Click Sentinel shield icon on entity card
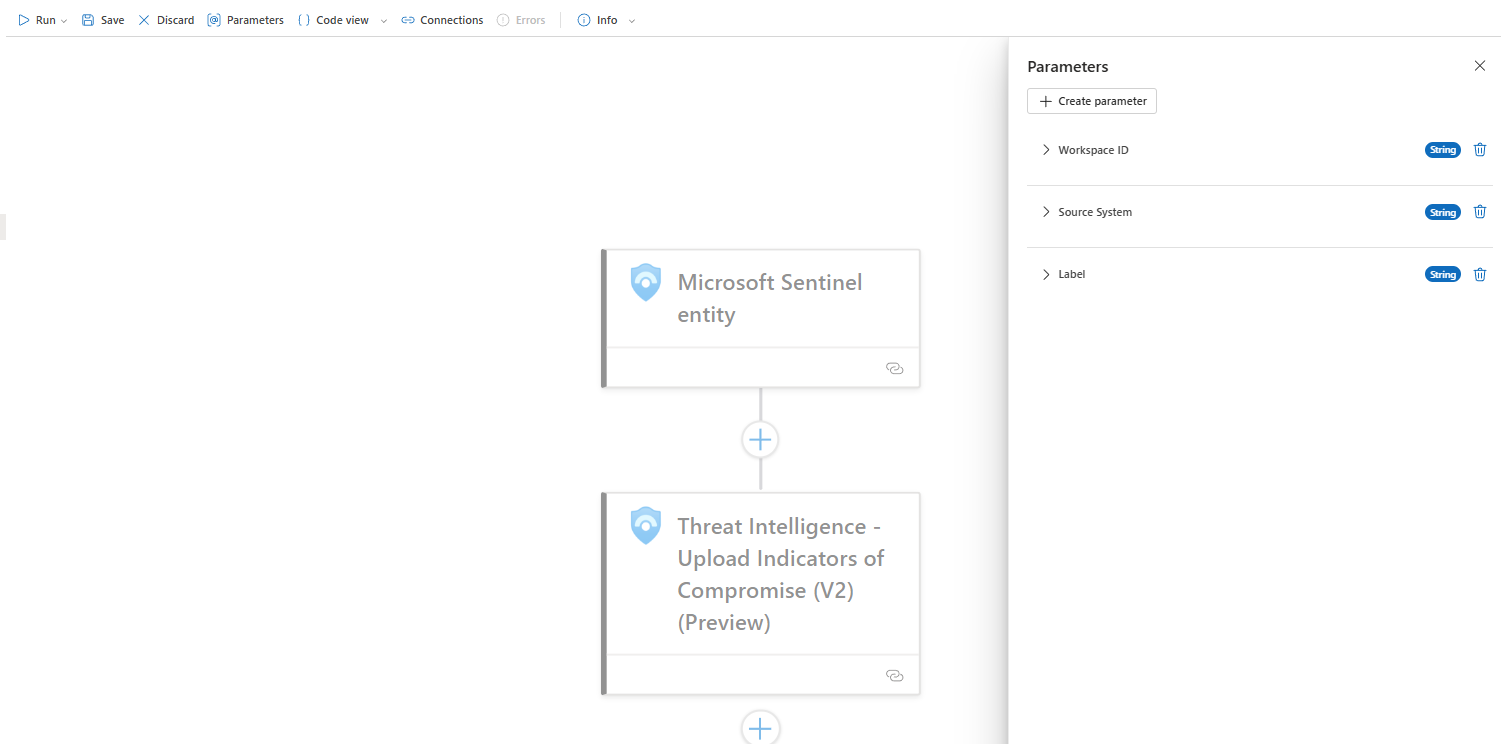This screenshot has height=744, width=1501. pos(646,282)
